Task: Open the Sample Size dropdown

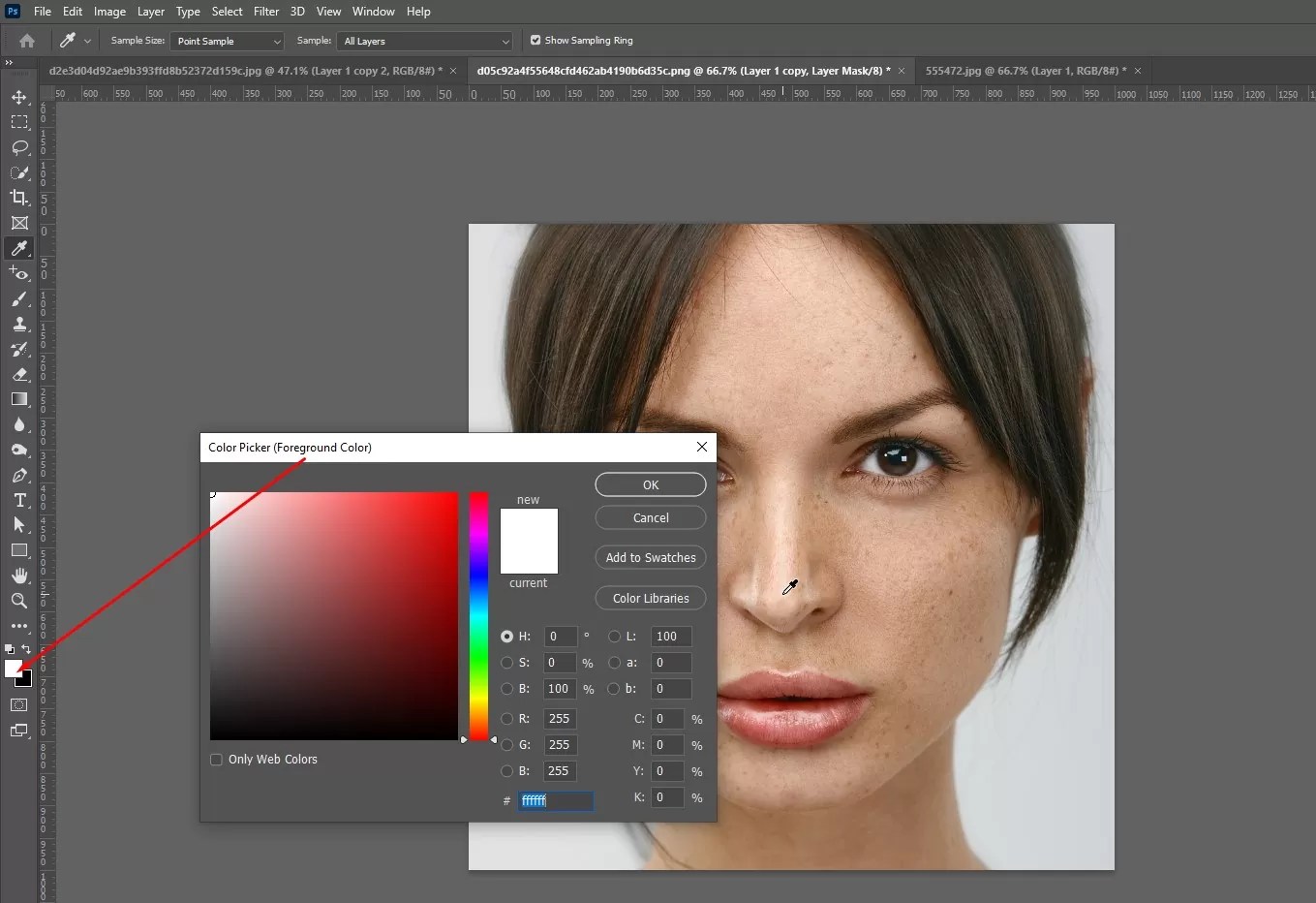Action: [227, 41]
